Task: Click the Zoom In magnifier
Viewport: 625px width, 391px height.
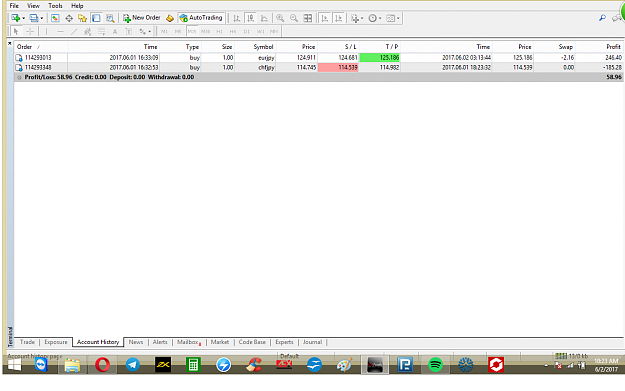Action: (x=280, y=18)
